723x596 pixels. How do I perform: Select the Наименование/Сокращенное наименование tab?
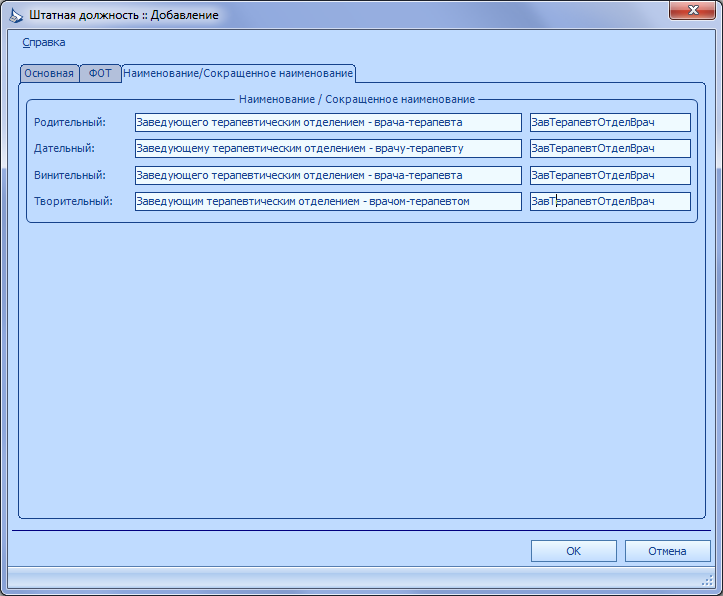tap(238, 74)
